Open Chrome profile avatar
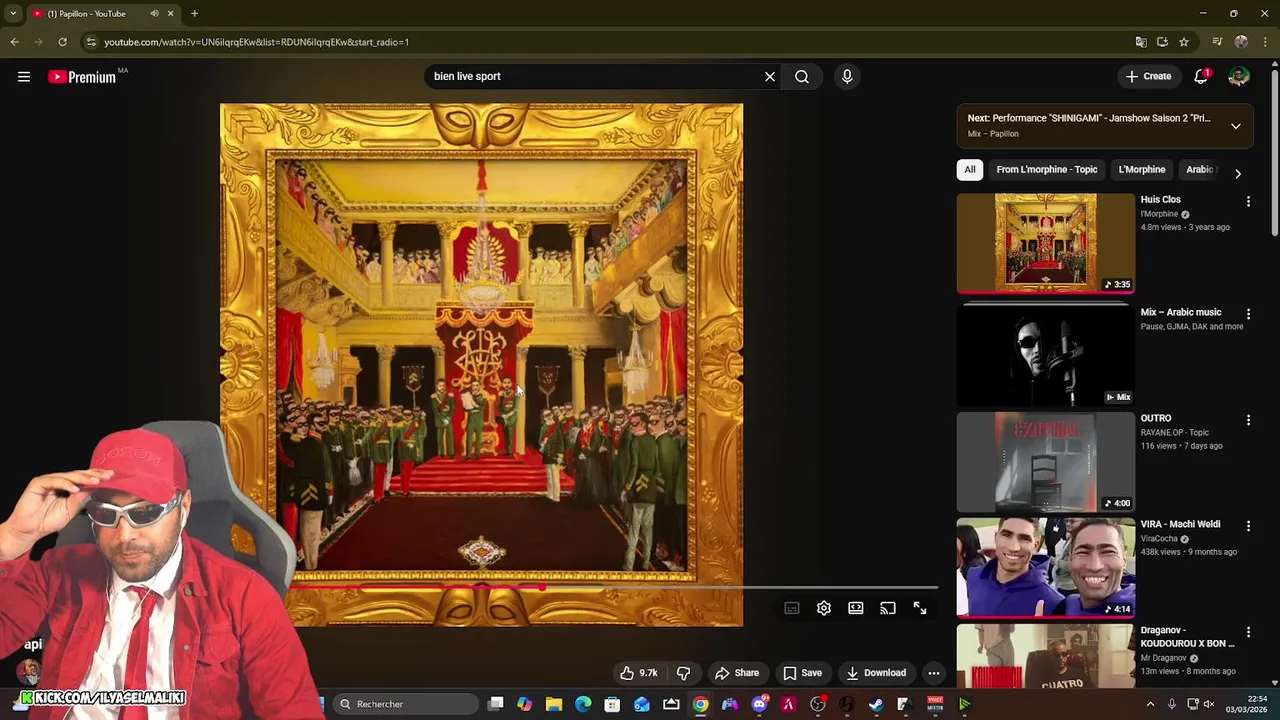Viewport: 1280px width, 720px height. [x=1241, y=42]
